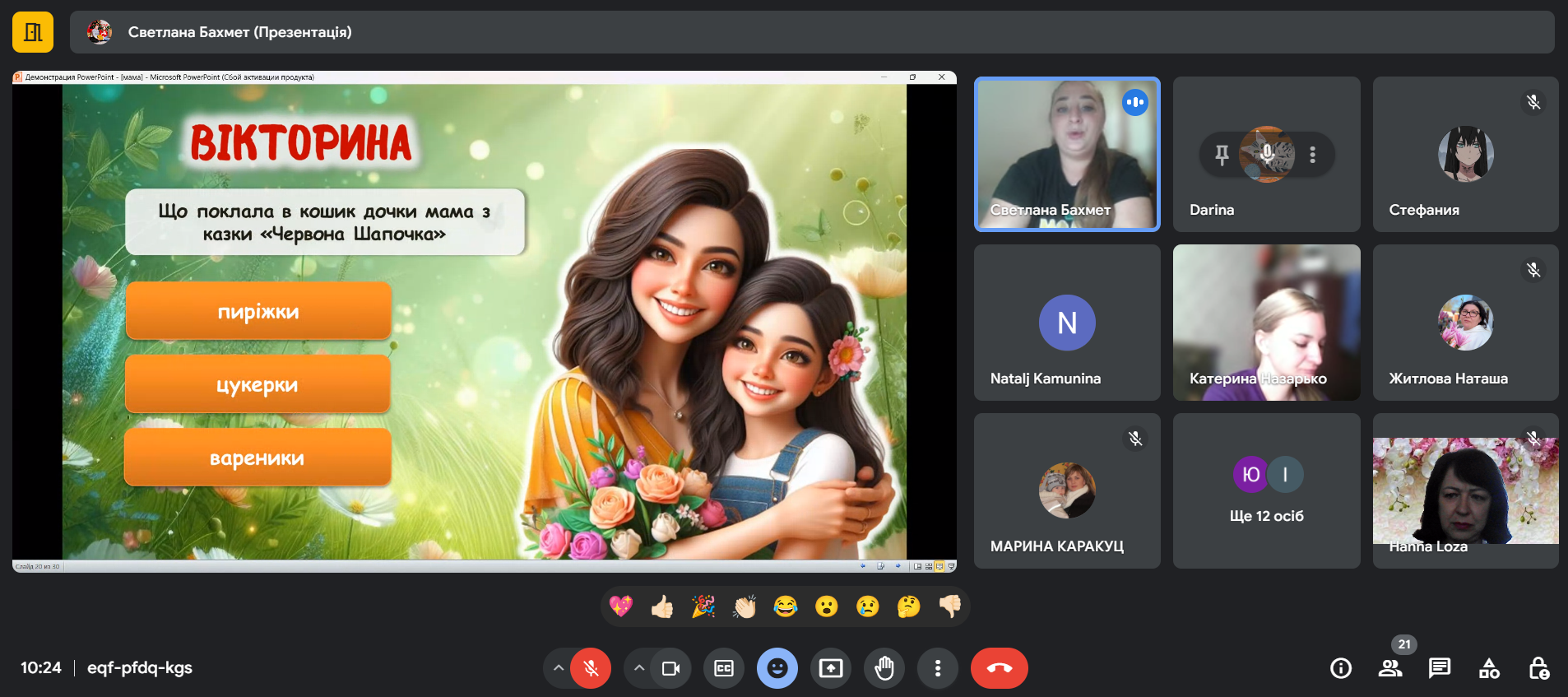Image resolution: width=1568 pixels, height=697 pixels.
Task: Show the participants list
Action: coord(1390,668)
